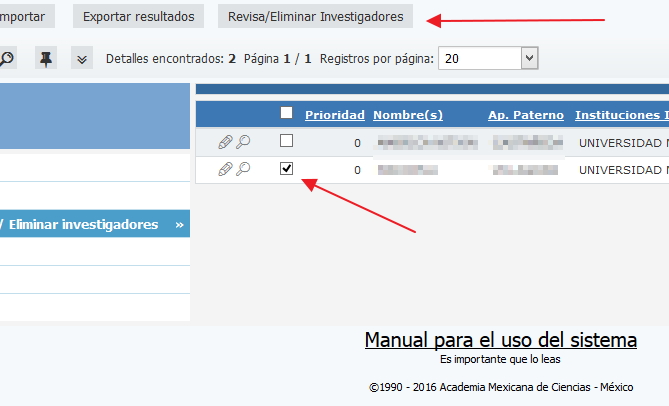The height and width of the screenshot is (406, 669).
Task: Click the double-chevron expand icon beside the pin
Action: click(x=81, y=59)
